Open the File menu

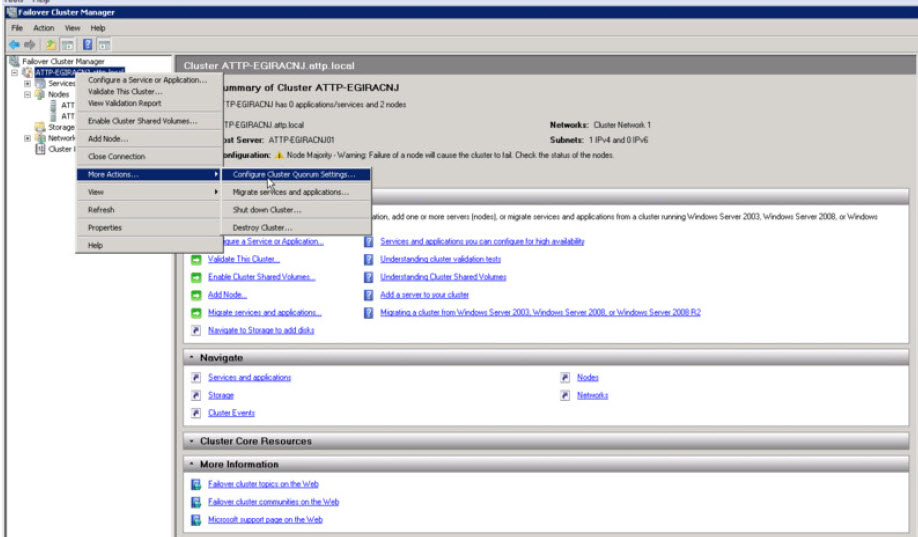point(17,28)
